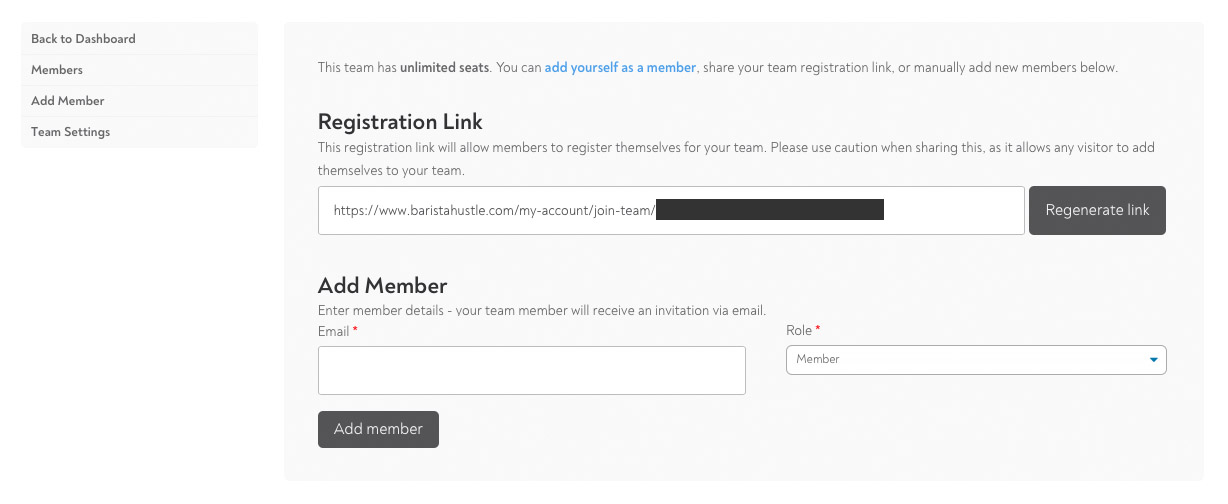Click the 'Enter member details' helper text
This screenshot has height=504, width=1228.
pyautogui.click(x=549, y=311)
